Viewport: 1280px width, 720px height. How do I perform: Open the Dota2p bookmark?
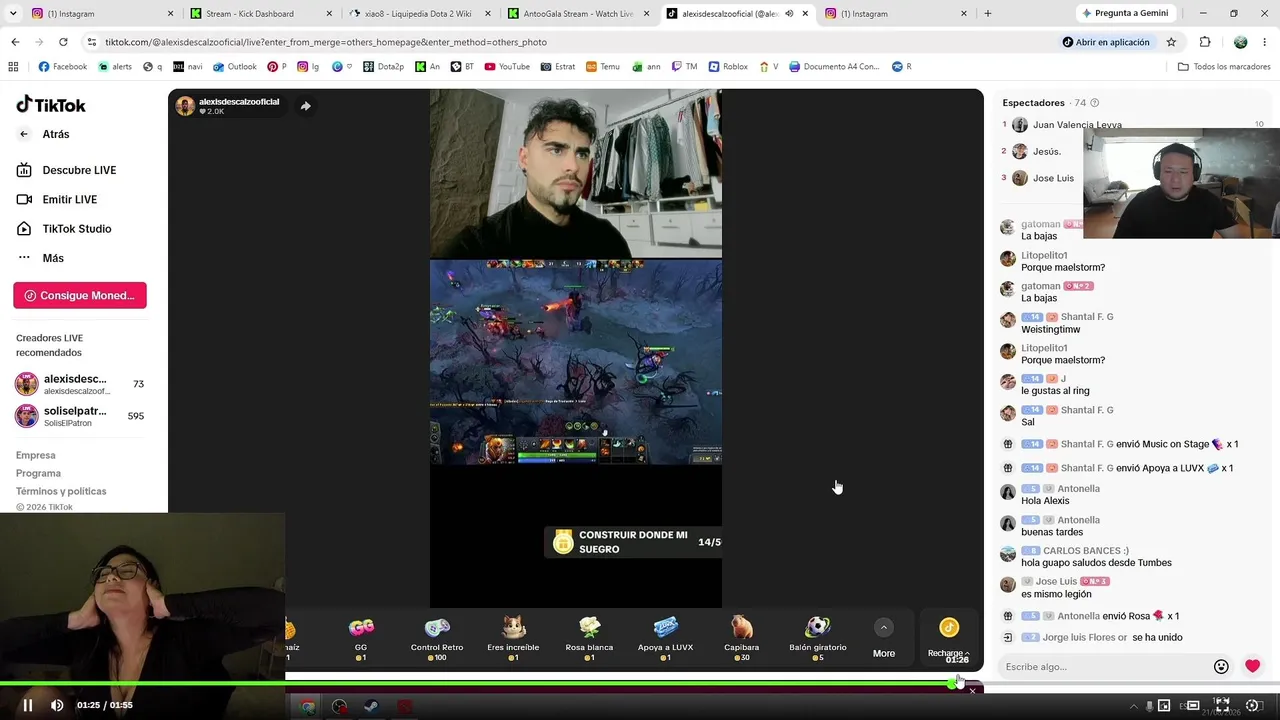click(x=384, y=67)
